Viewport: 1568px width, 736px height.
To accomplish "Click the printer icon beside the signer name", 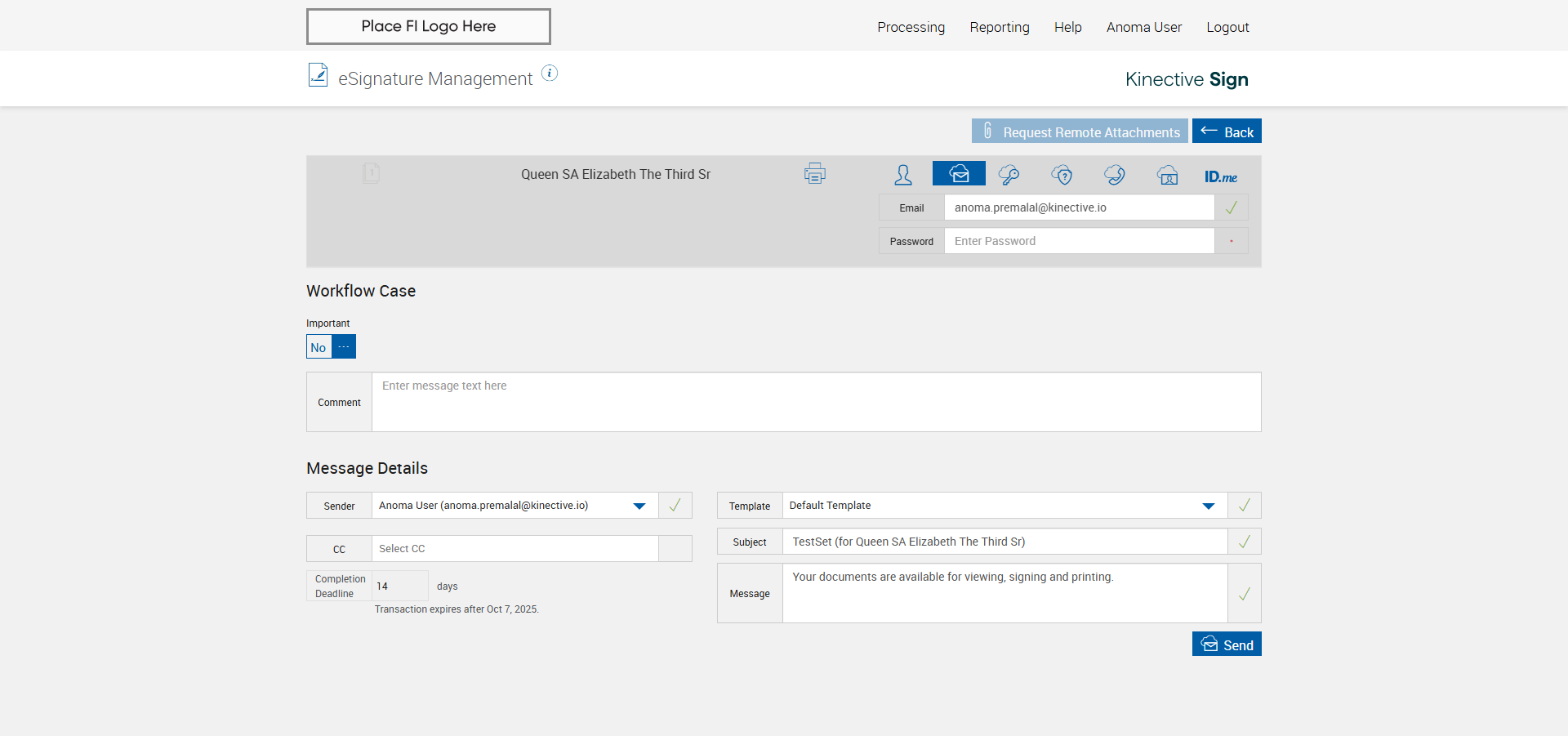I will tap(814, 174).
